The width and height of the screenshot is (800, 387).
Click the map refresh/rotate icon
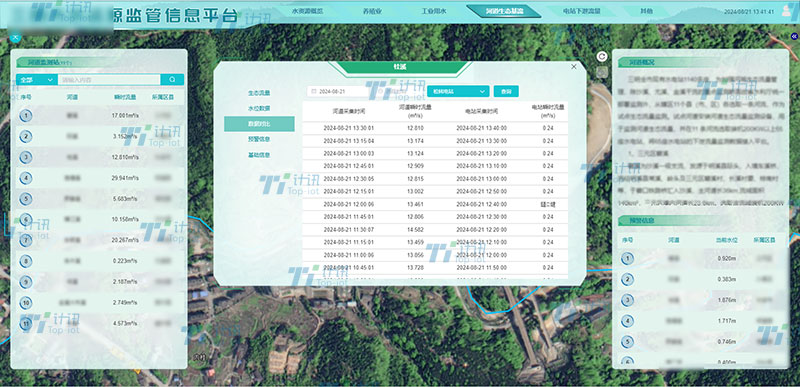click(x=603, y=56)
